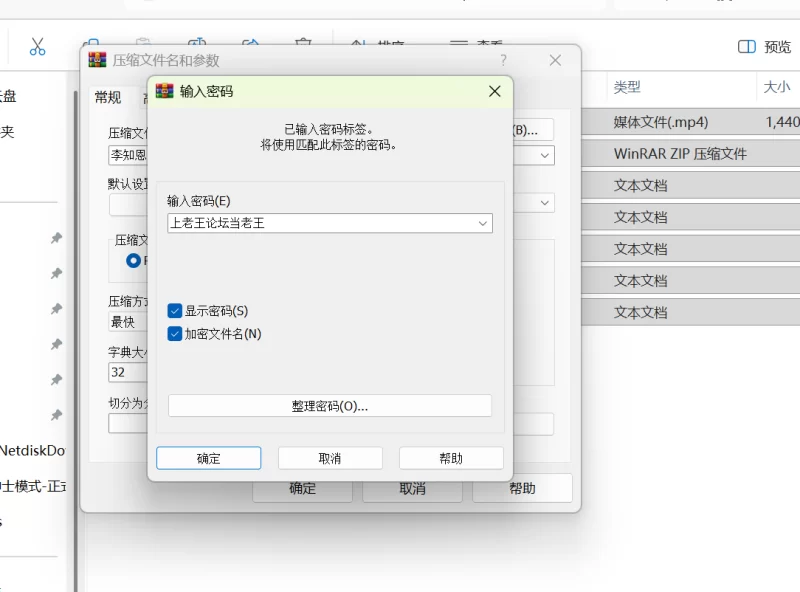Switch to the 常规 tab
The height and width of the screenshot is (592, 800).
[x=107, y=97]
